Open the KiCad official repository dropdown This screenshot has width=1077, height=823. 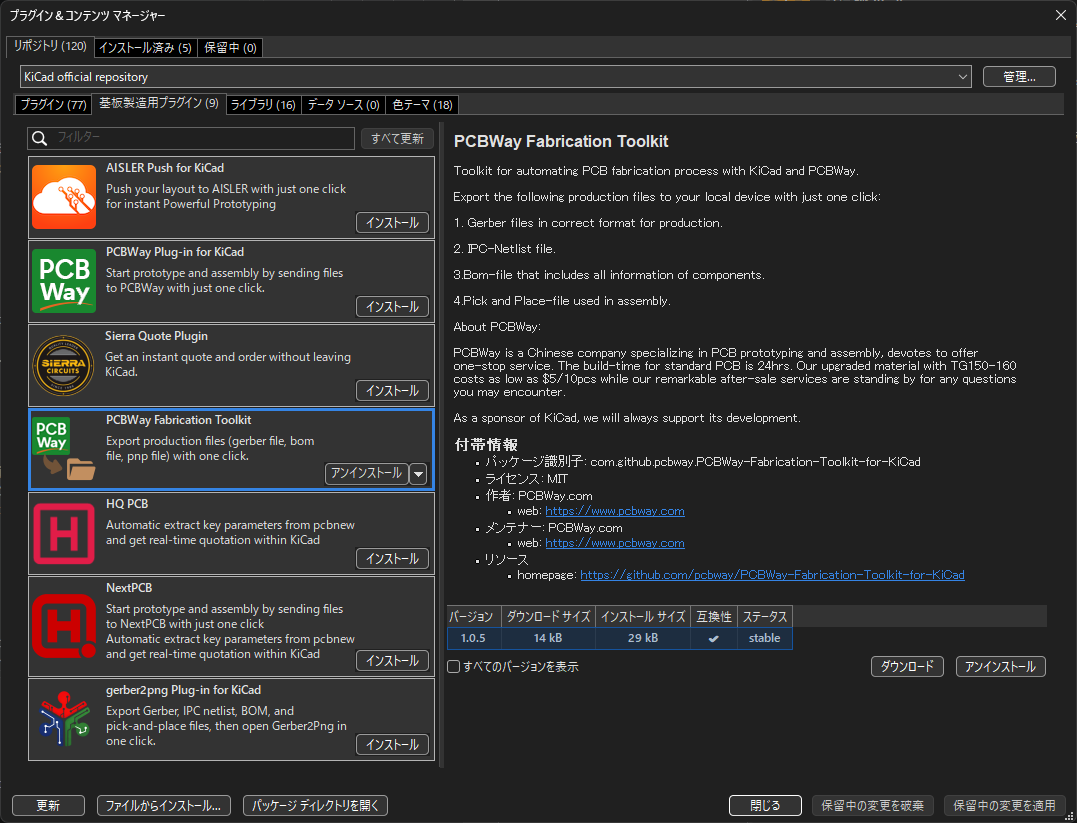(495, 76)
